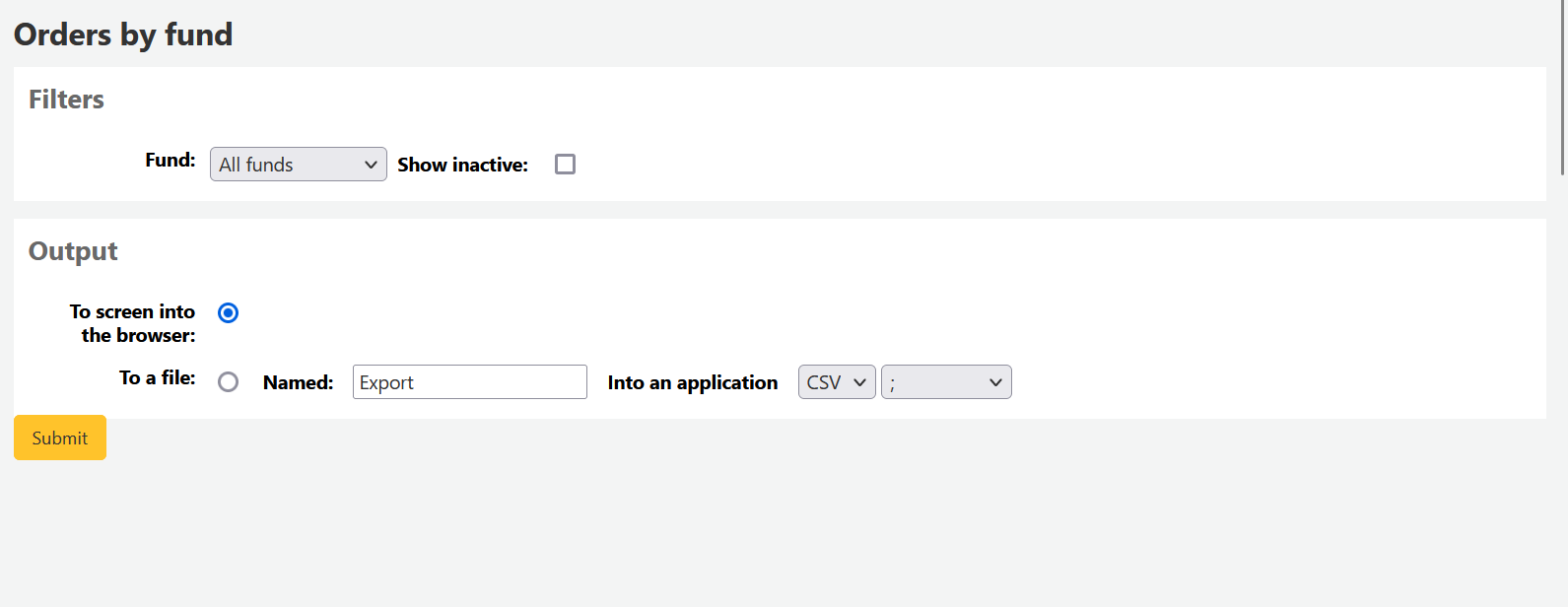Screen dimensions: 1568x607
Task: Click the chevron arrow on the Fund selector
Action: click(x=371, y=165)
